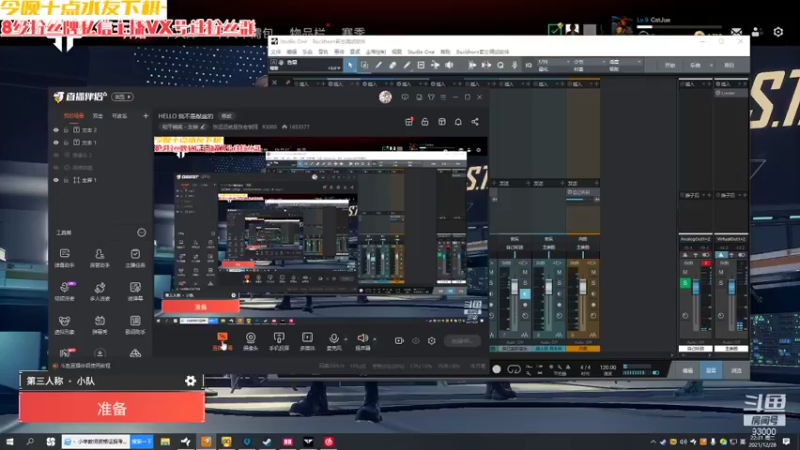Click 修改 next to the room title
The height and width of the screenshot is (450, 800).
tap(227, 116)
